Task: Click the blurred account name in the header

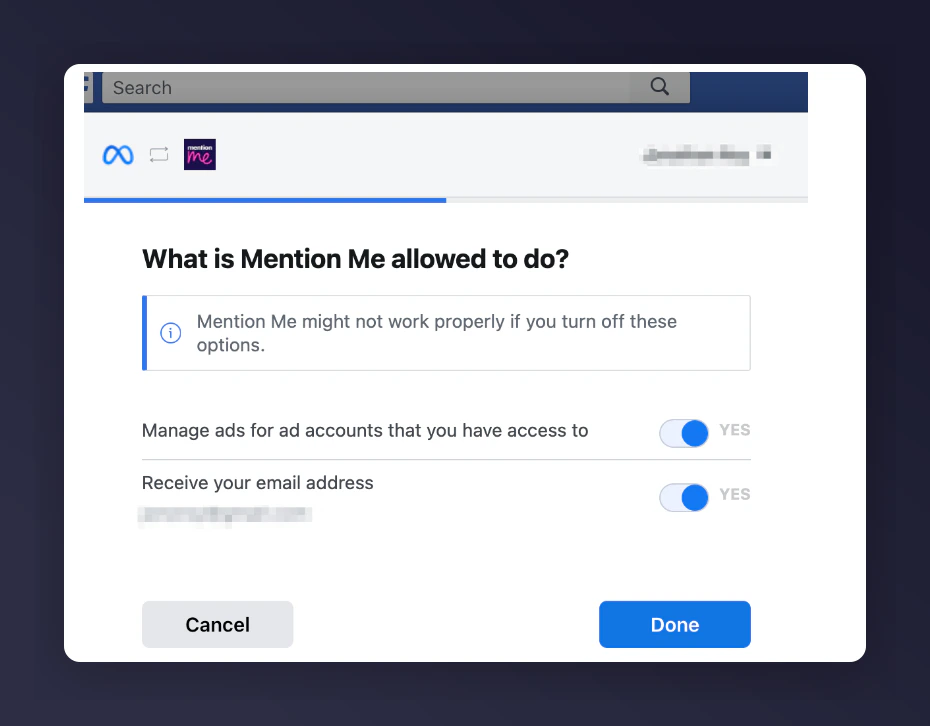Action: (706, 155)
